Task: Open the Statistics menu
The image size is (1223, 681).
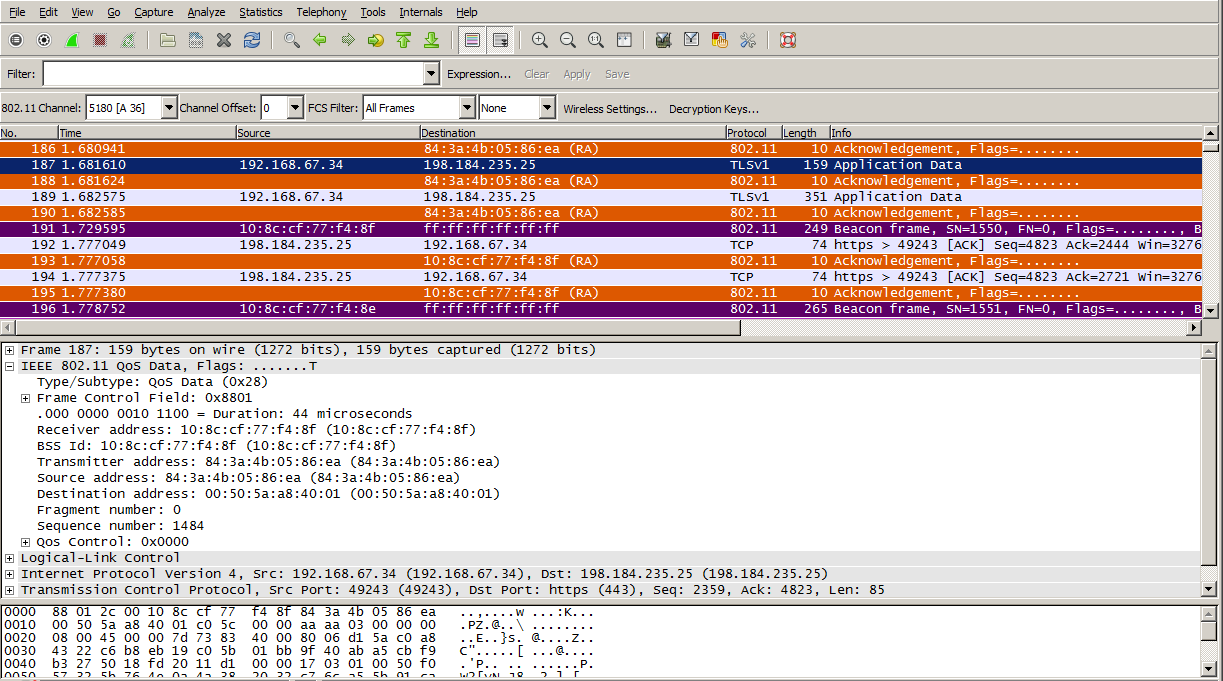Action: [260, 12]
